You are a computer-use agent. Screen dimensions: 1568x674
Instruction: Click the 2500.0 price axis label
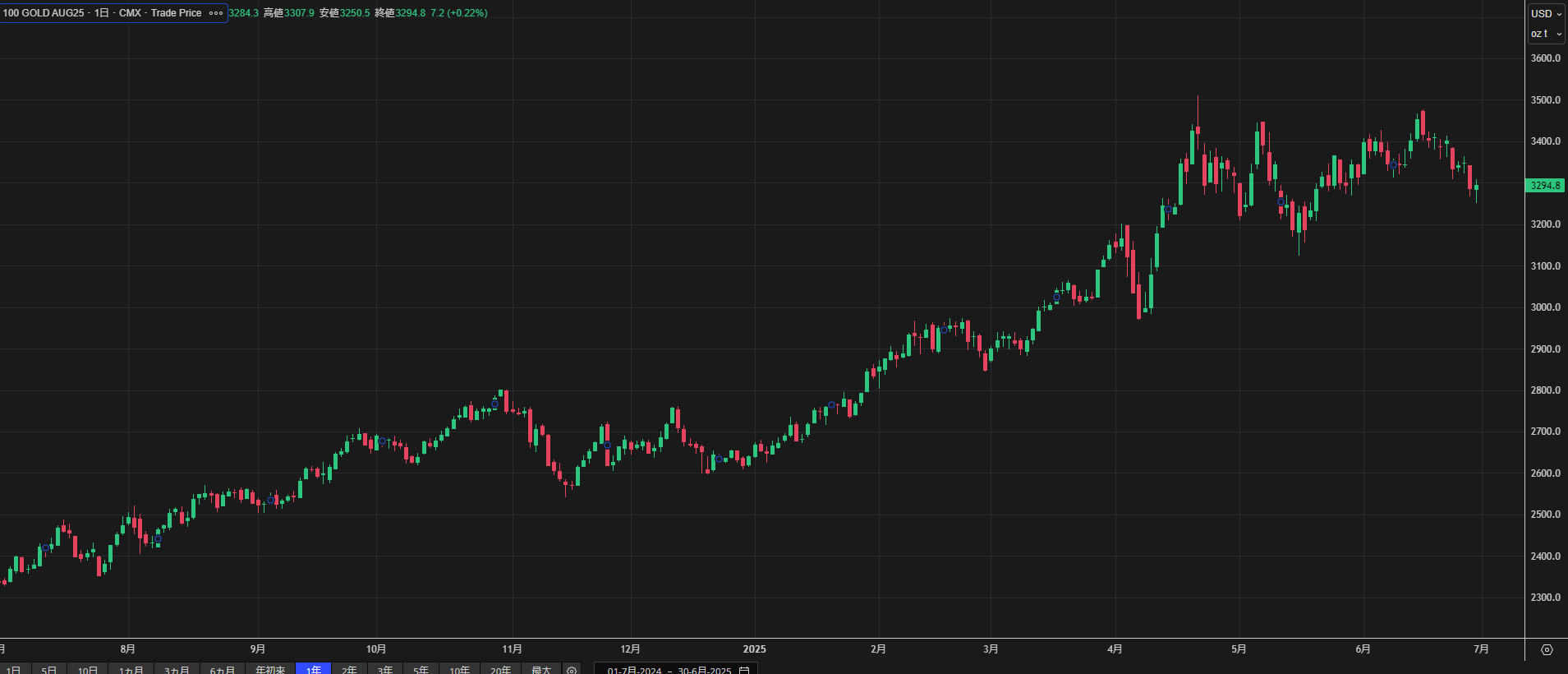point(1546,515)
